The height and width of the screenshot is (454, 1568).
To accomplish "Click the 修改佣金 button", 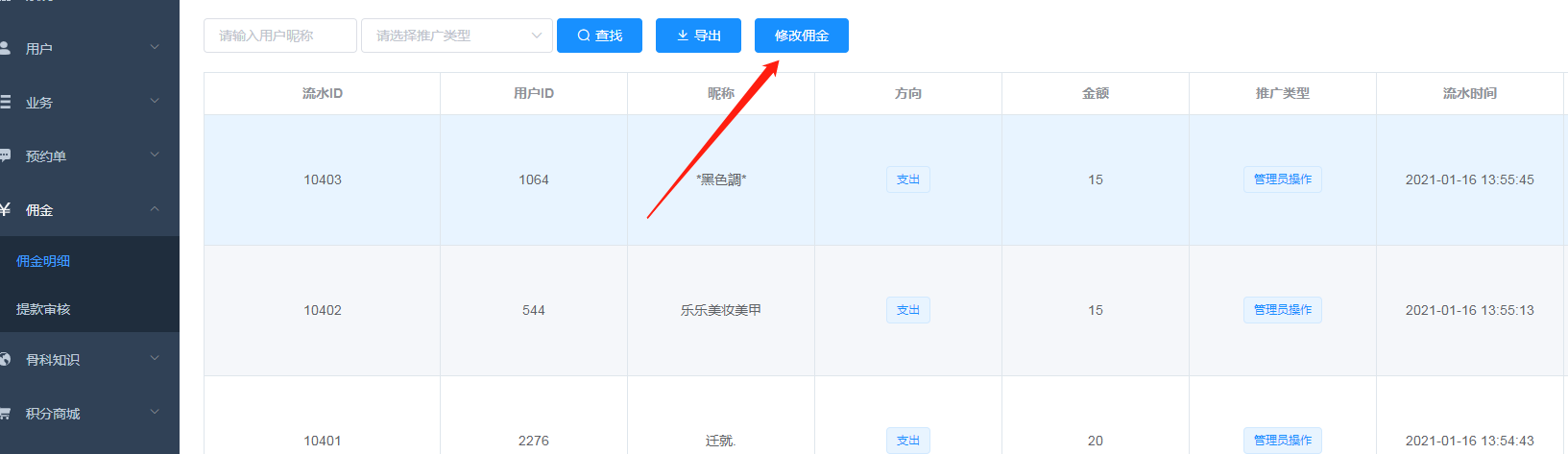I will (x=802, y=36).
